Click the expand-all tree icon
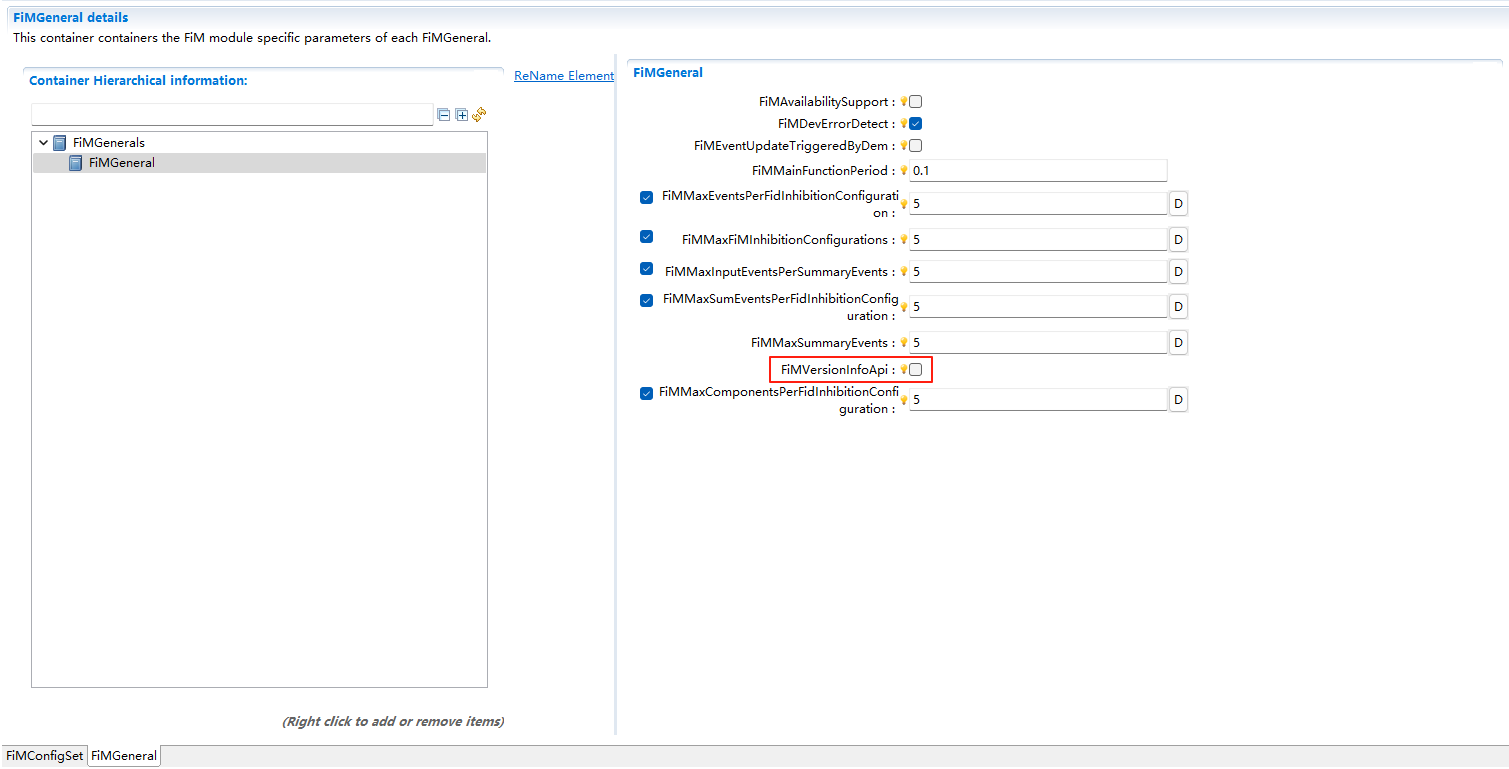1509x769 pixels. point(461,114)
